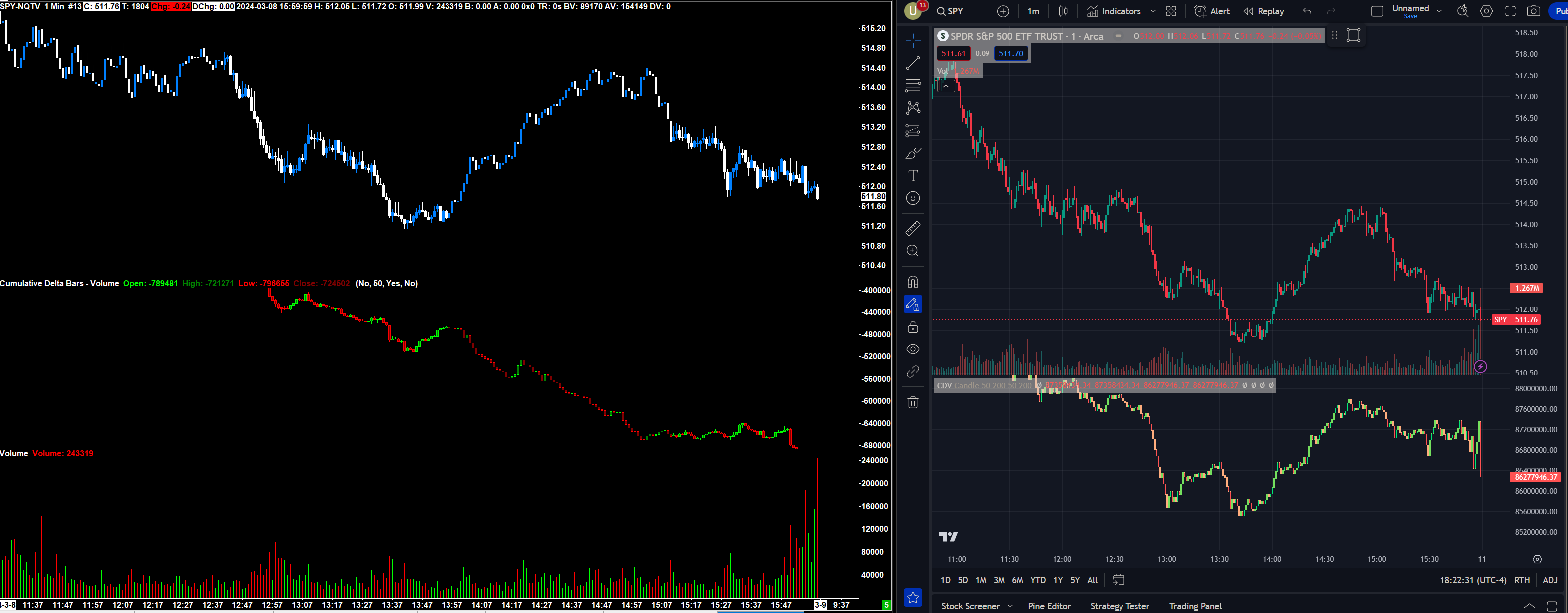1568x613 pixels.
Task: Enter fullscreen mode
Action: [x=1510, y=11]
